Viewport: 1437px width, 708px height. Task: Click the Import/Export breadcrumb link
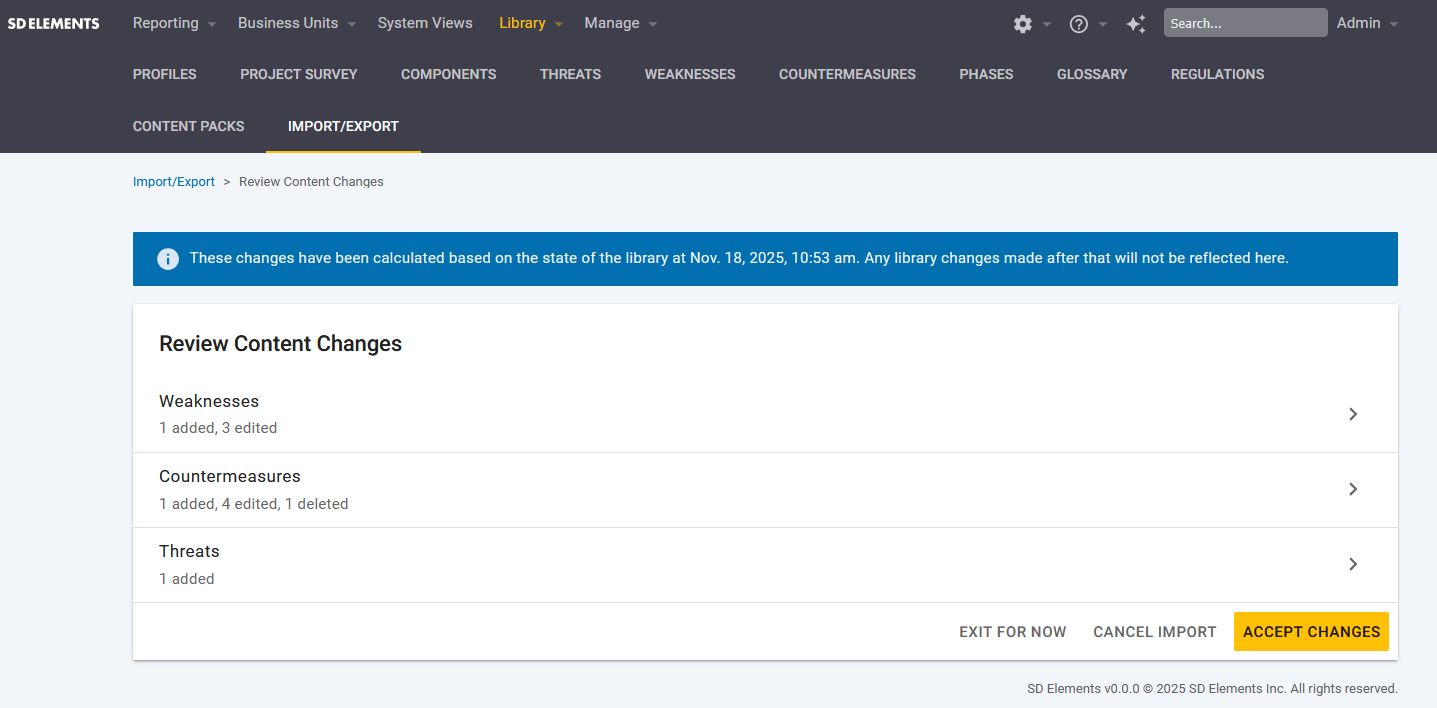click(x=174, y=182)
